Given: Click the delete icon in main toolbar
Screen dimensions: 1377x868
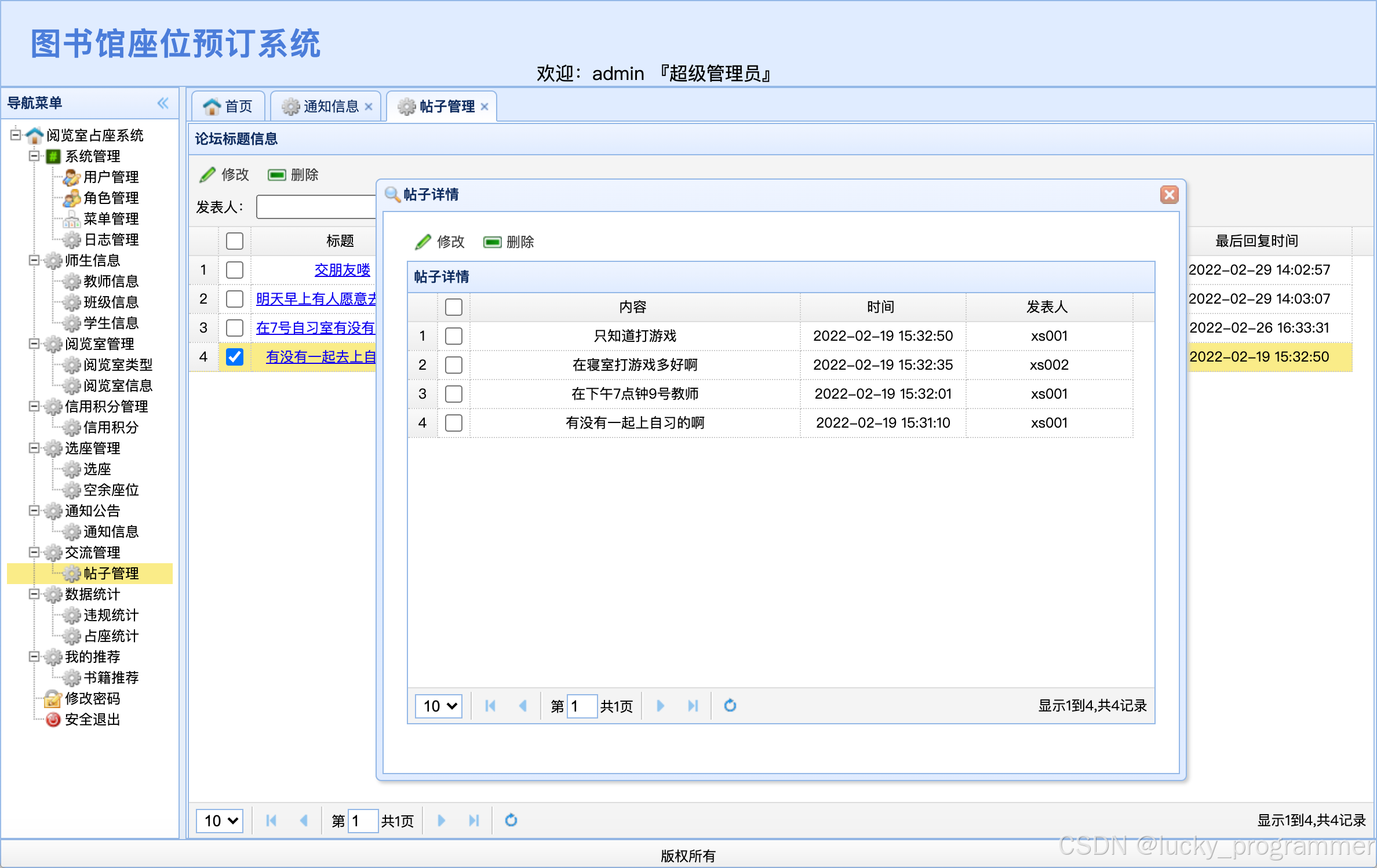Looking at the screenshot, I should tap(276, 174).
